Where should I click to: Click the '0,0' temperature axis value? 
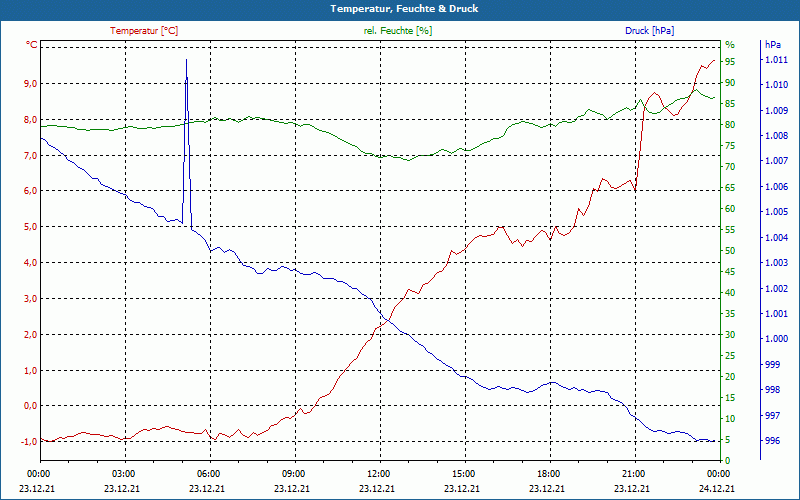pos(31,406)
